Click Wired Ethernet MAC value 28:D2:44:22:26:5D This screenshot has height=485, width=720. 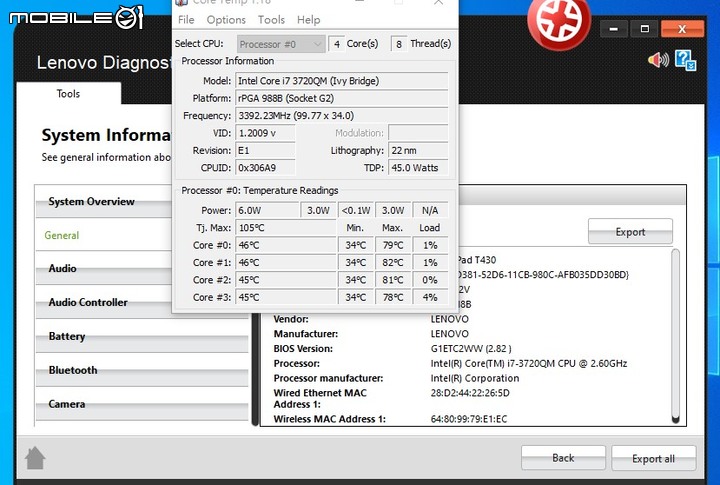pos(470,393)
